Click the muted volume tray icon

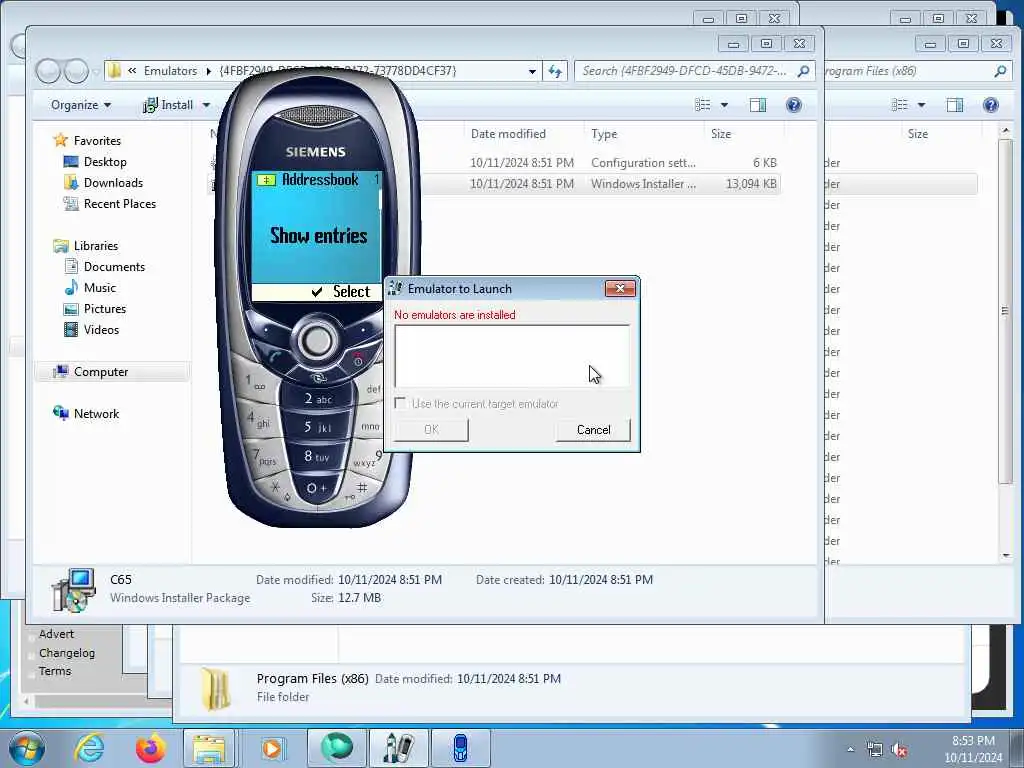tap(900, 750)
